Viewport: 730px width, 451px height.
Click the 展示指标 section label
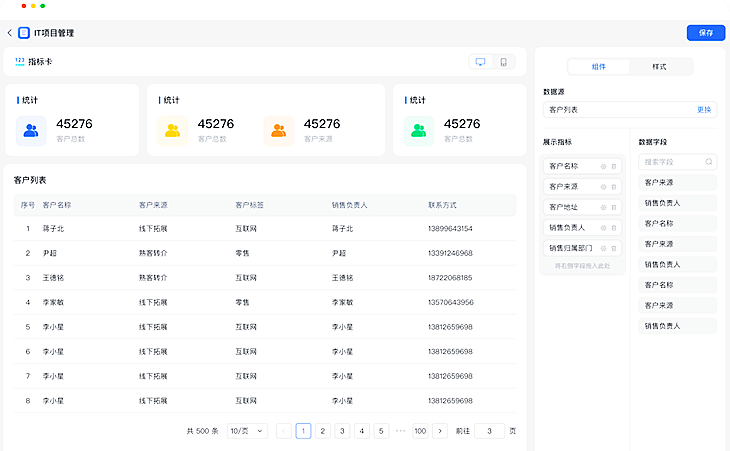(x=557, y=142)
